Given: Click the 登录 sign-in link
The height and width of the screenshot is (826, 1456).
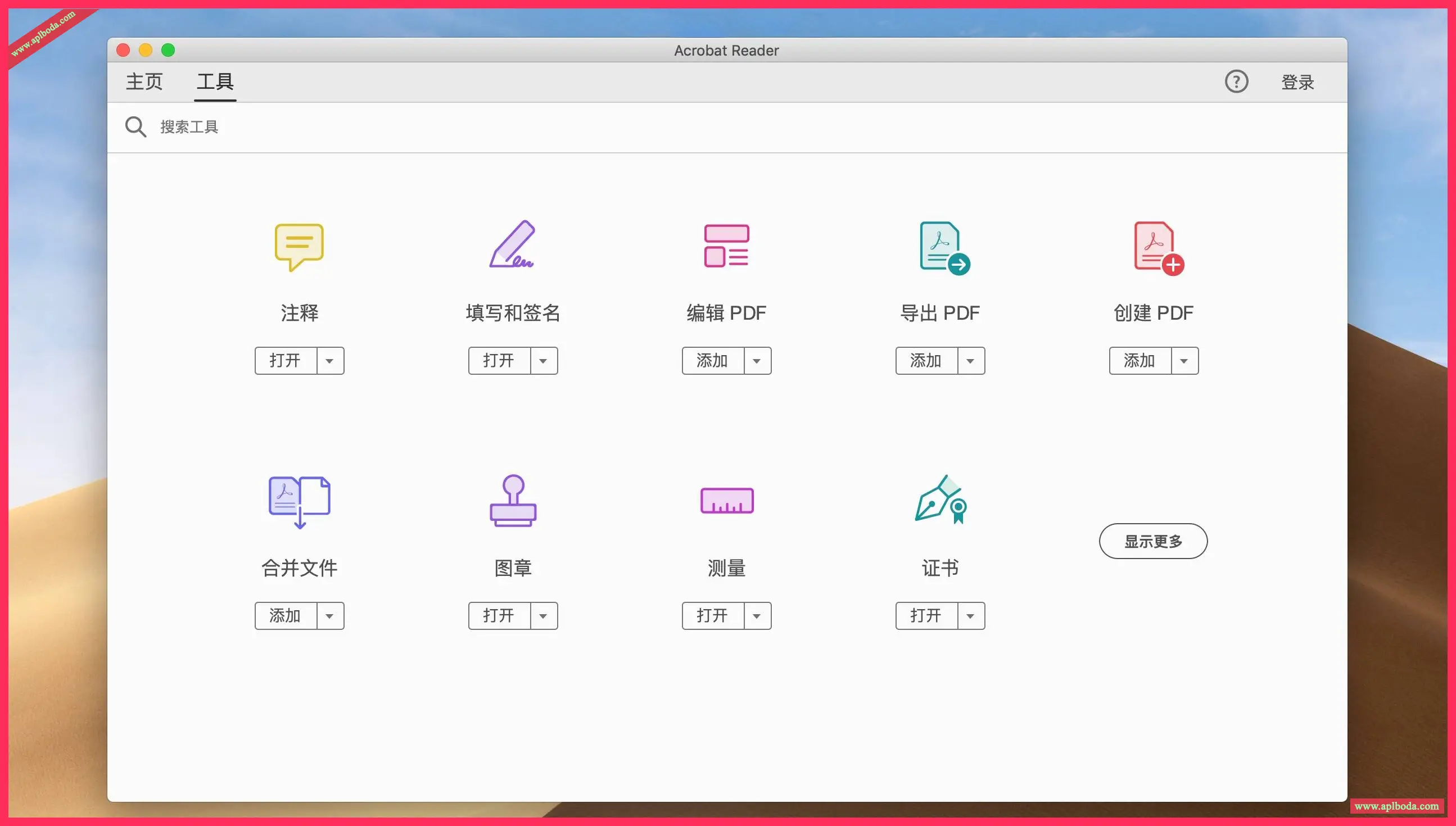Looking at the screenshot, I should coord(1298,82).
